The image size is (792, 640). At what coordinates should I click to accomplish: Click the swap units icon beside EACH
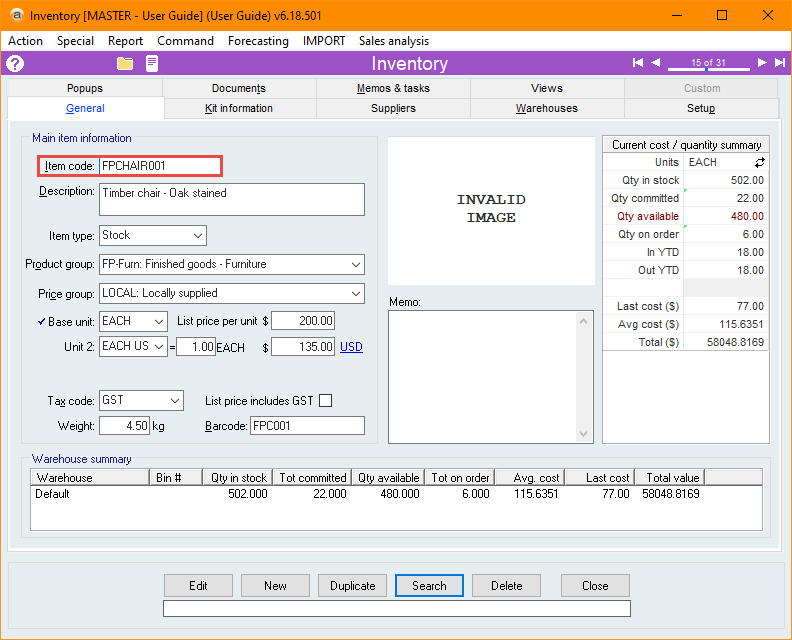(x=758, y=162)
